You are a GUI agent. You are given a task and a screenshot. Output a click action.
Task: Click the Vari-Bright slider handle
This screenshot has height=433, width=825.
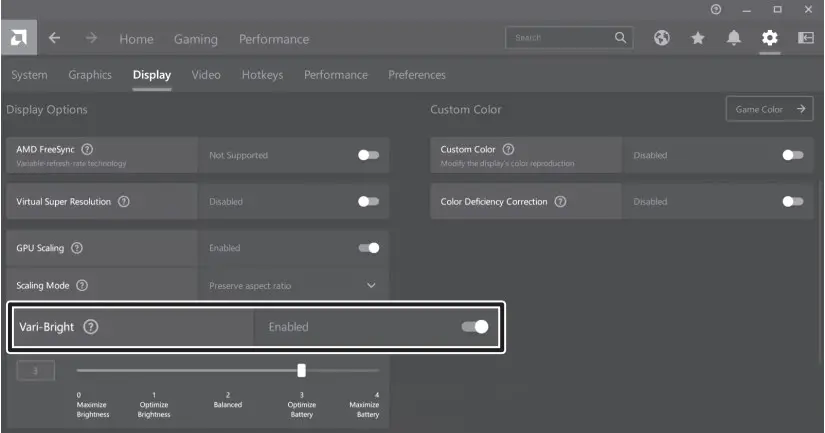pyautogui.click(x=301, y=370)
